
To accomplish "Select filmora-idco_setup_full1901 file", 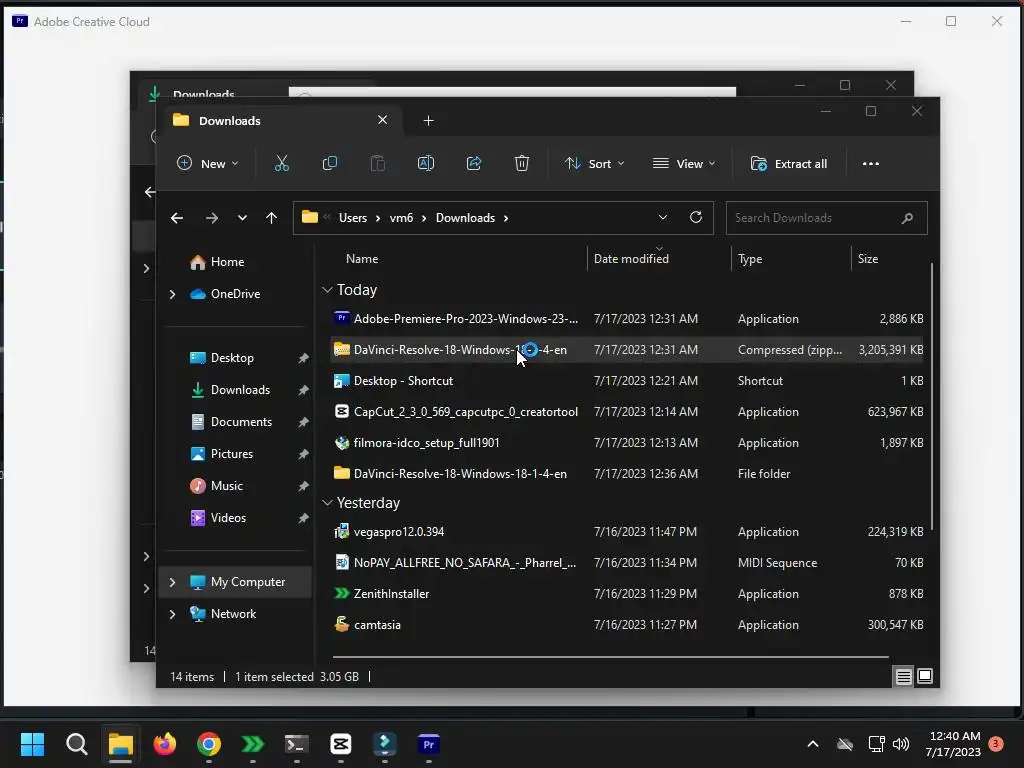I will click(627, 443).
